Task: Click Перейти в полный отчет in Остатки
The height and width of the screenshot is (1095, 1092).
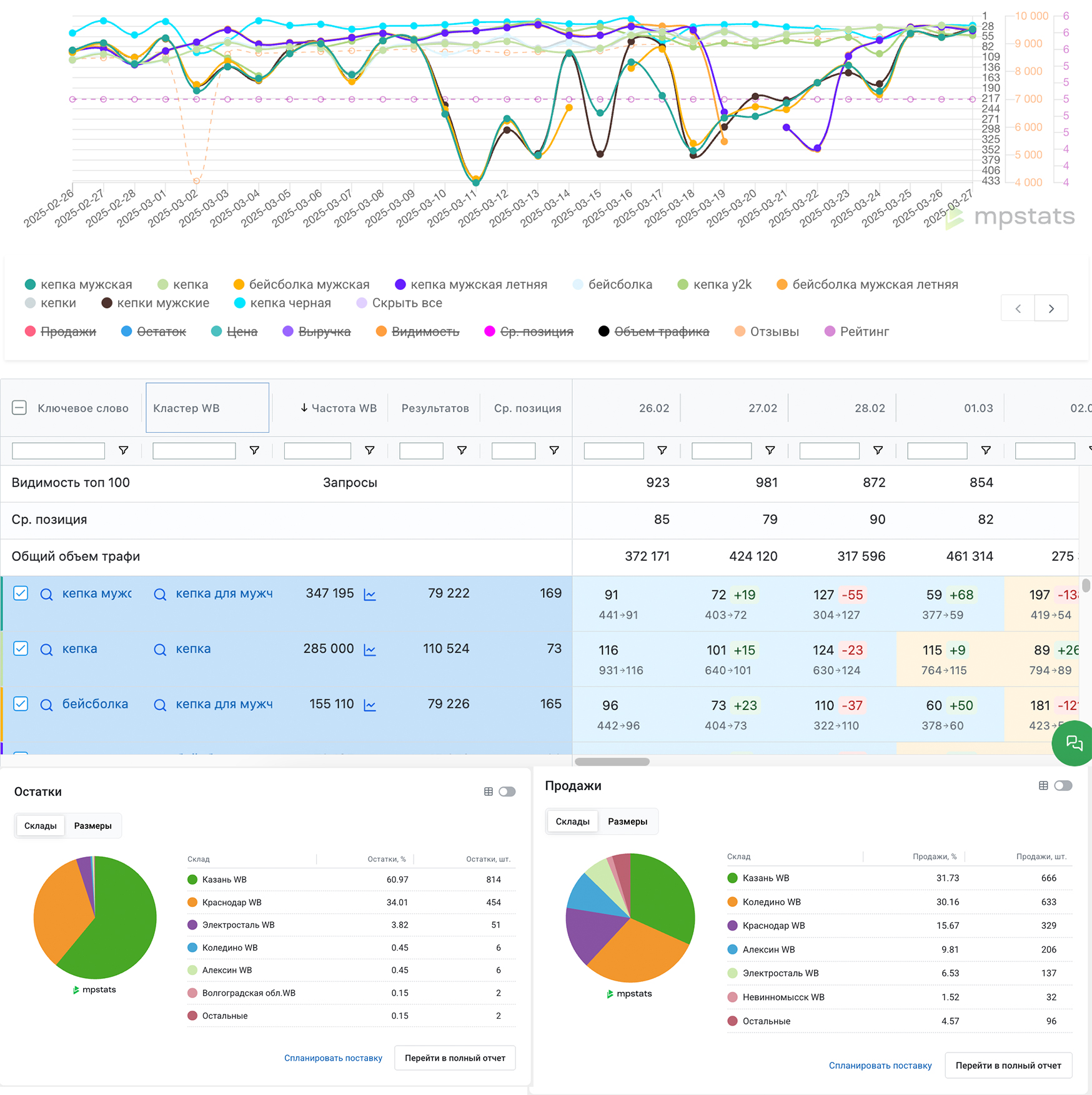Action: pos(455,1058)
